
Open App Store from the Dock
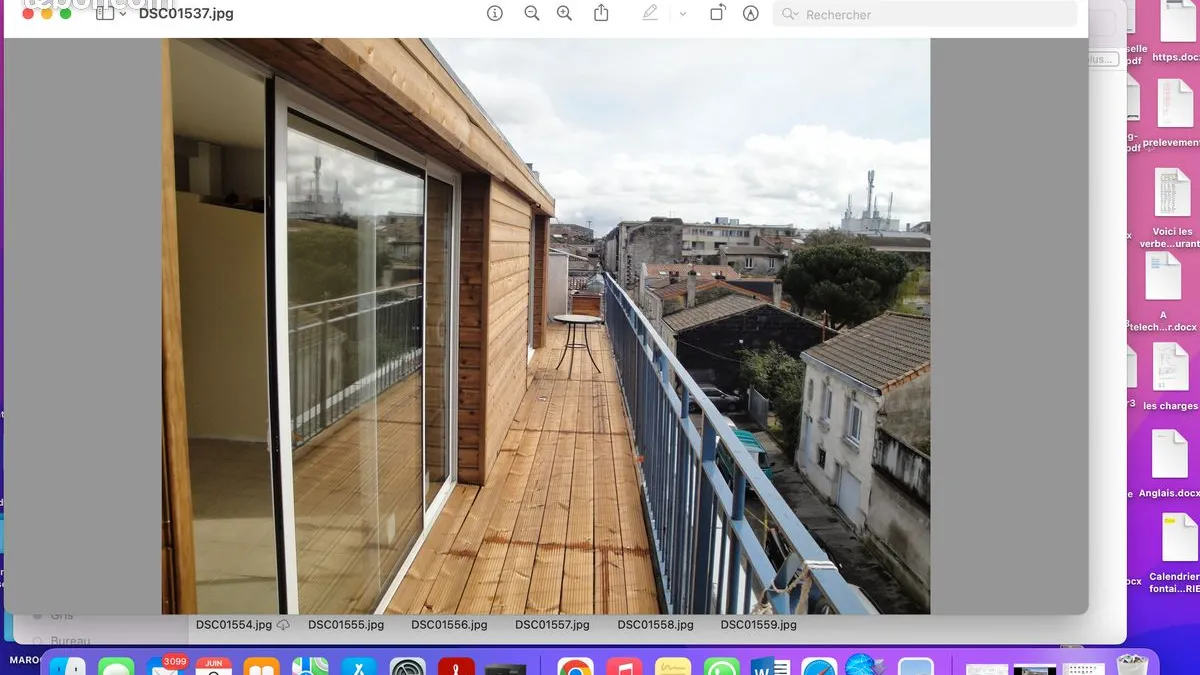(358, 668)
